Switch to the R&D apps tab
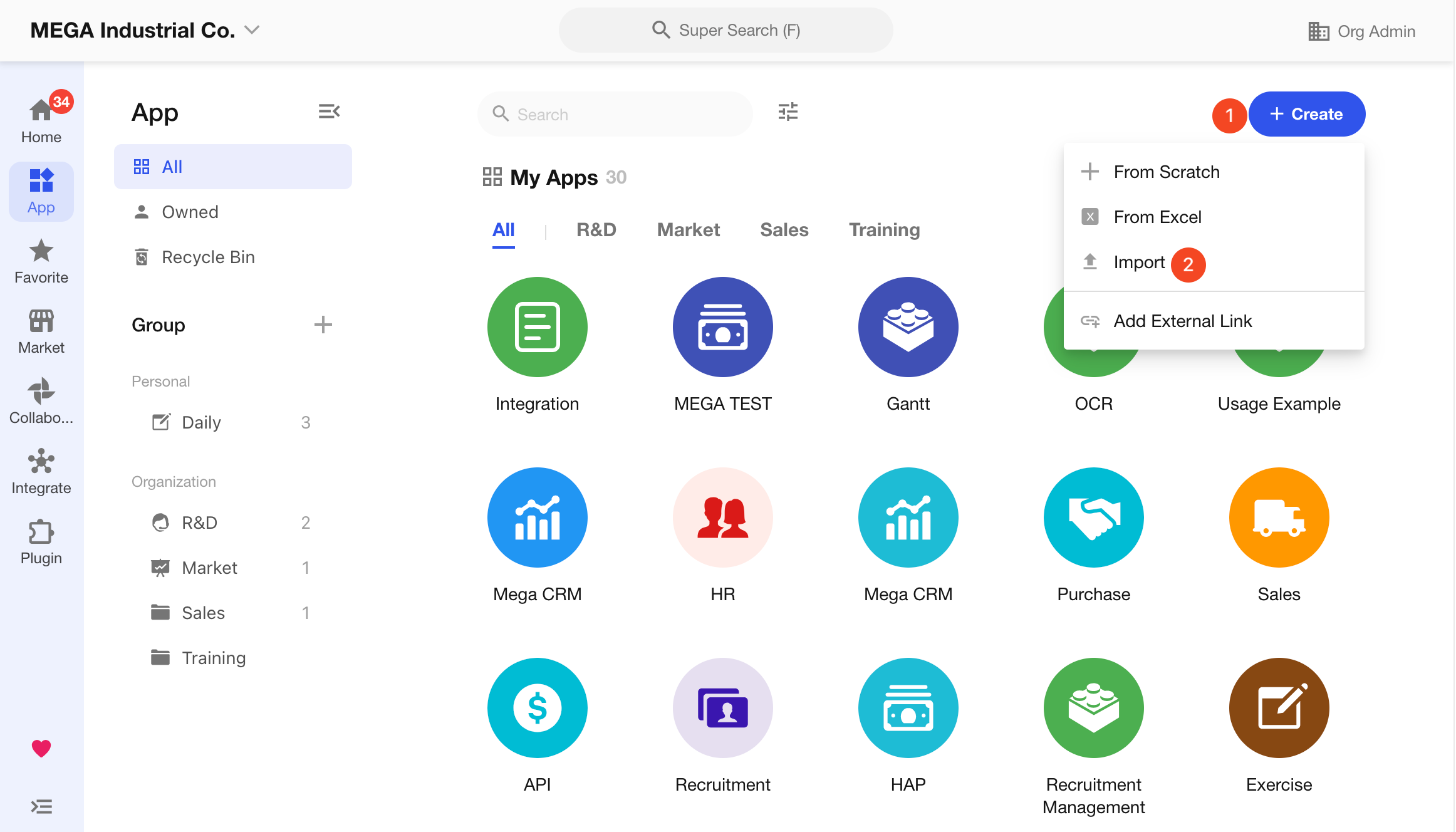This screenshot has width=1456, height=832. point(596,229)
